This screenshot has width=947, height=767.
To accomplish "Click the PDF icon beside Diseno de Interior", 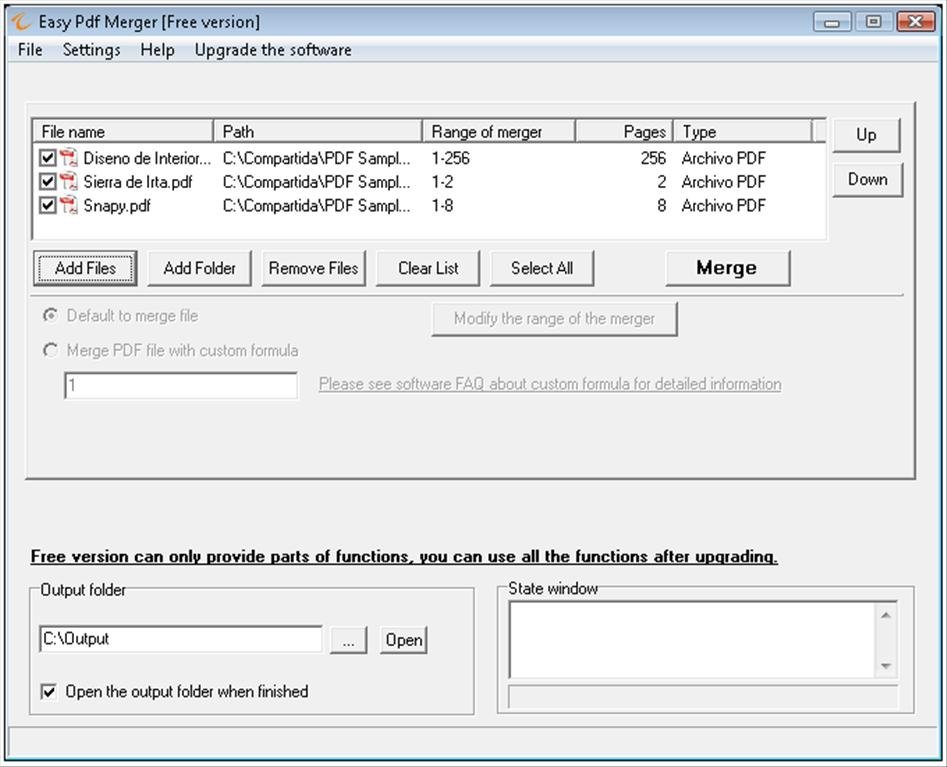I will pyautogui.click(x=69, y=158).
